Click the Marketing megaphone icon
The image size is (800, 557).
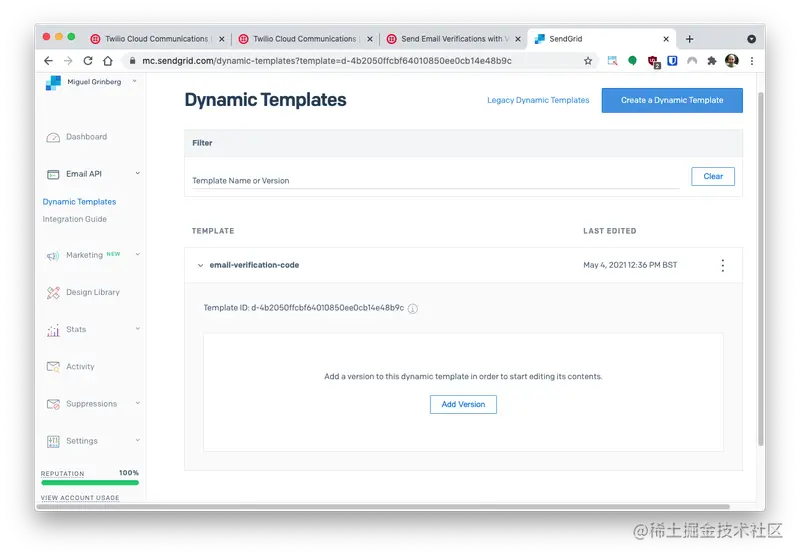click(53, 256)
